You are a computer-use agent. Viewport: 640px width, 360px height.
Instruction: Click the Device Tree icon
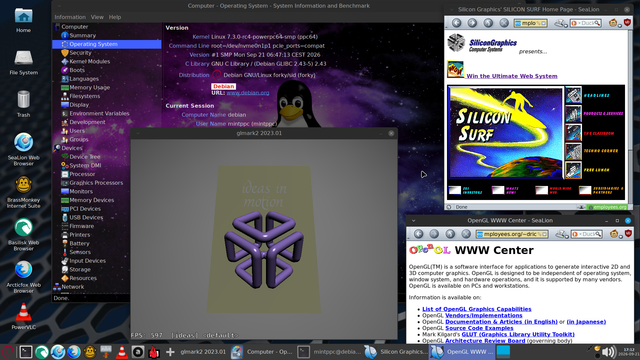pyautogui.click(x=64, y=157)
